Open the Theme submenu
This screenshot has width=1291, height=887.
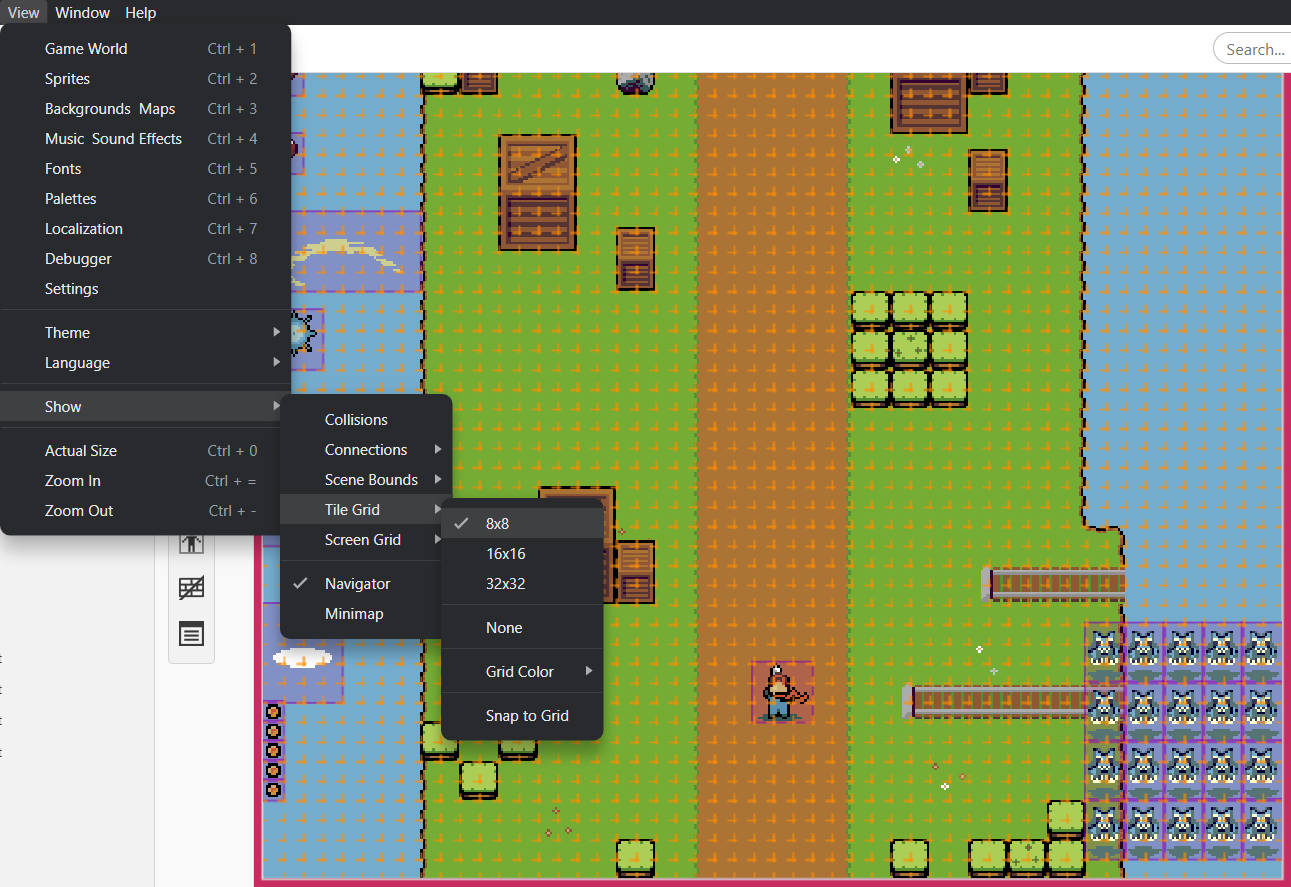(x=67, y=333)
